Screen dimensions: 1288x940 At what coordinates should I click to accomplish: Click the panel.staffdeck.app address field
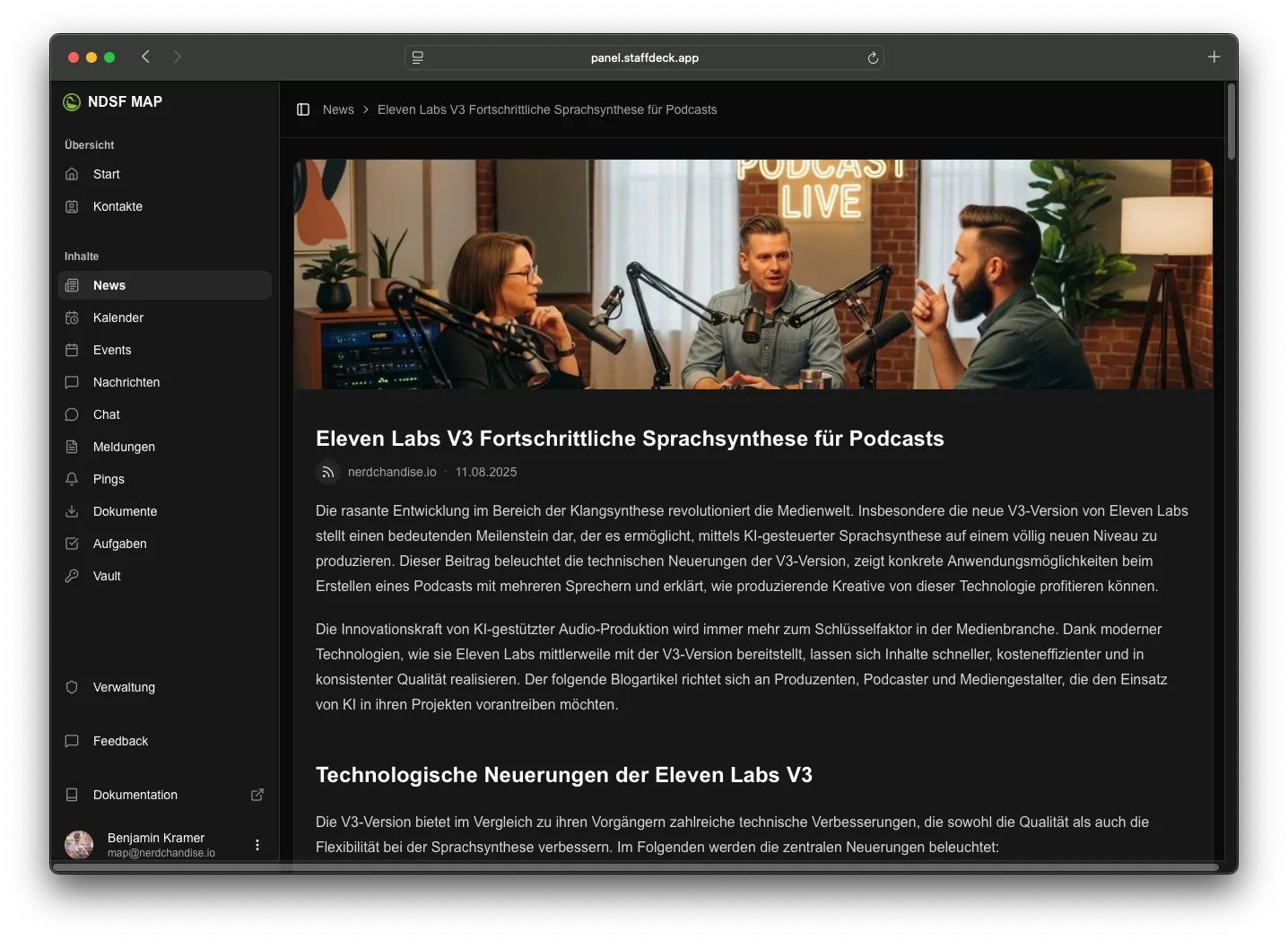(x=644, y=57)
